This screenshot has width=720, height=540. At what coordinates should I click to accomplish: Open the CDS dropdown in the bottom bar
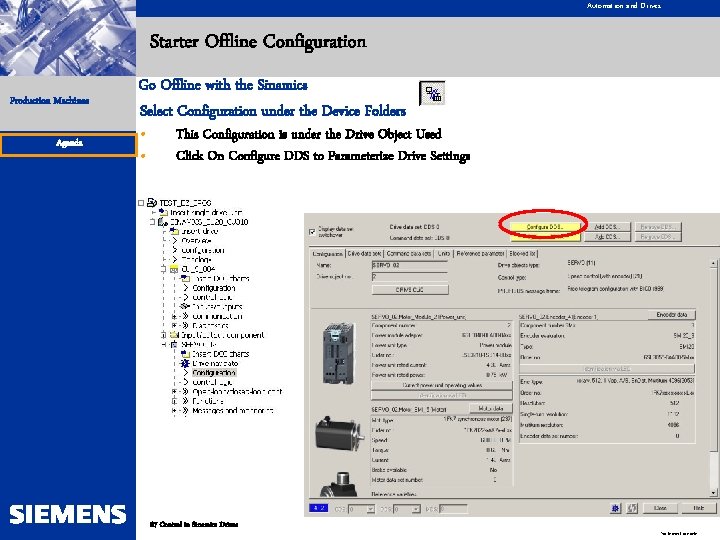coord(370,509)
